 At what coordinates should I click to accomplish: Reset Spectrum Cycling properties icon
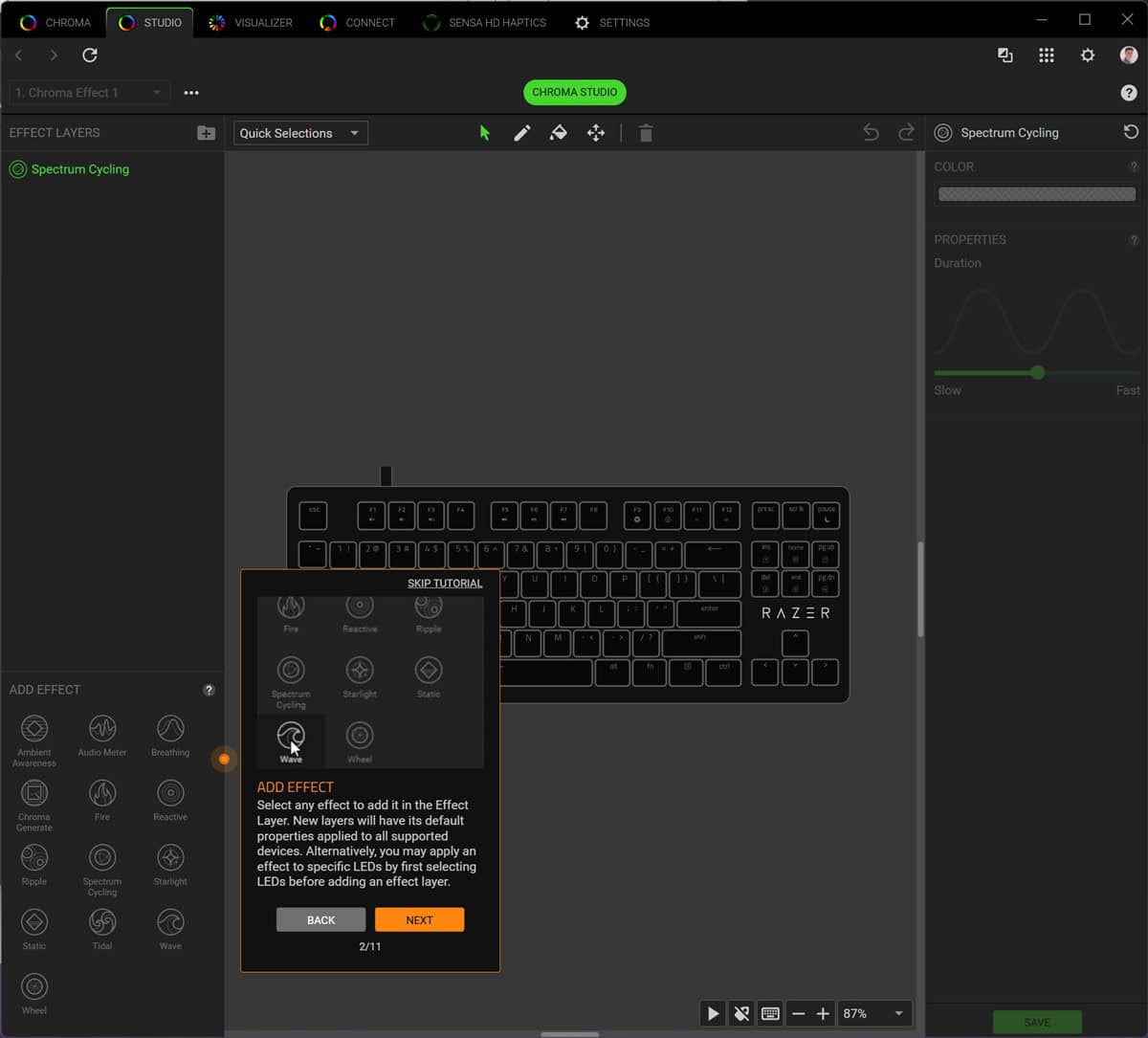(x=1131, y=132)
